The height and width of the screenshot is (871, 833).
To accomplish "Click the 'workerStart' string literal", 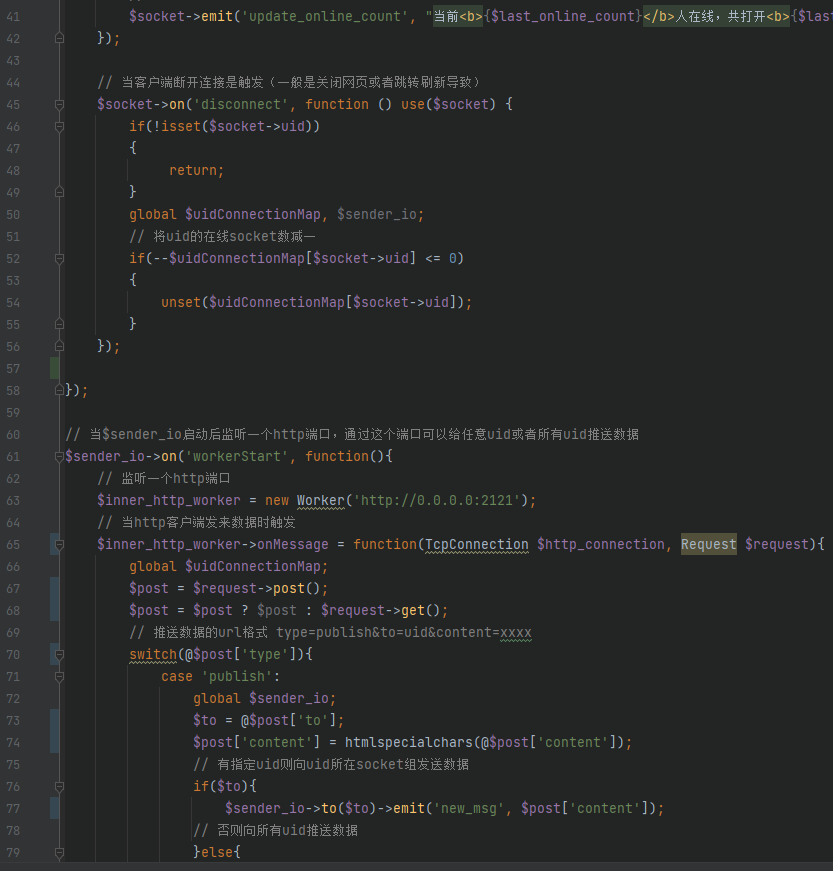I will point(237,457).
